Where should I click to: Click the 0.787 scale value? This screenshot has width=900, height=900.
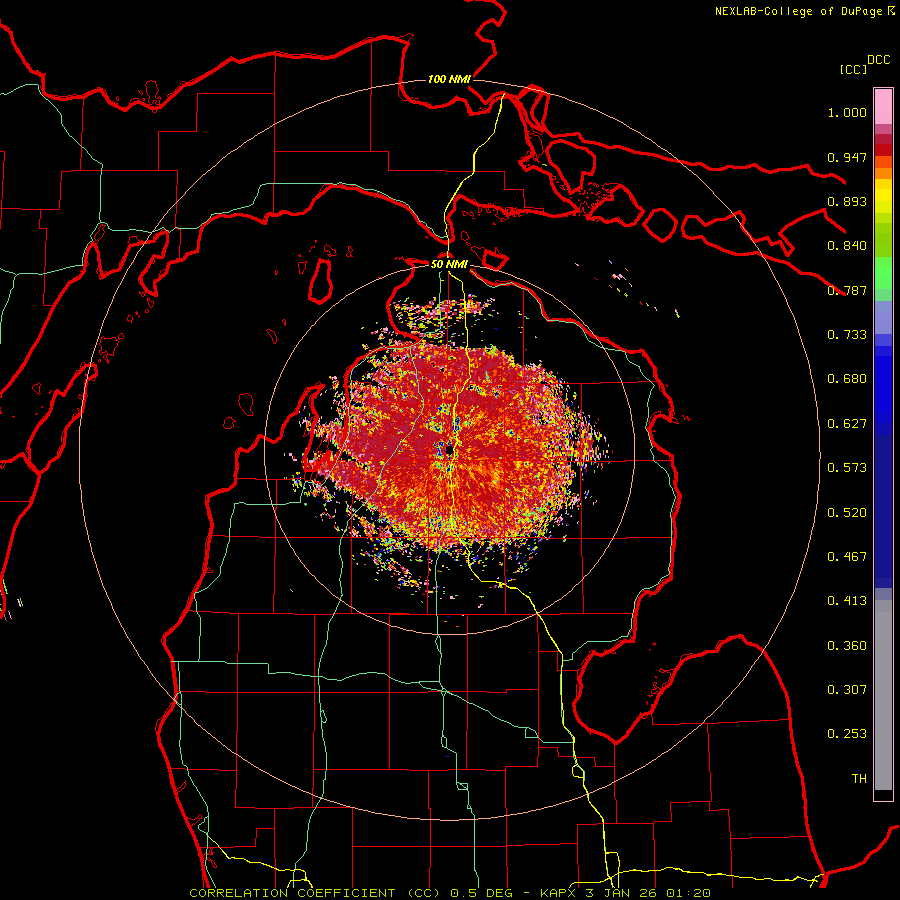847,290
